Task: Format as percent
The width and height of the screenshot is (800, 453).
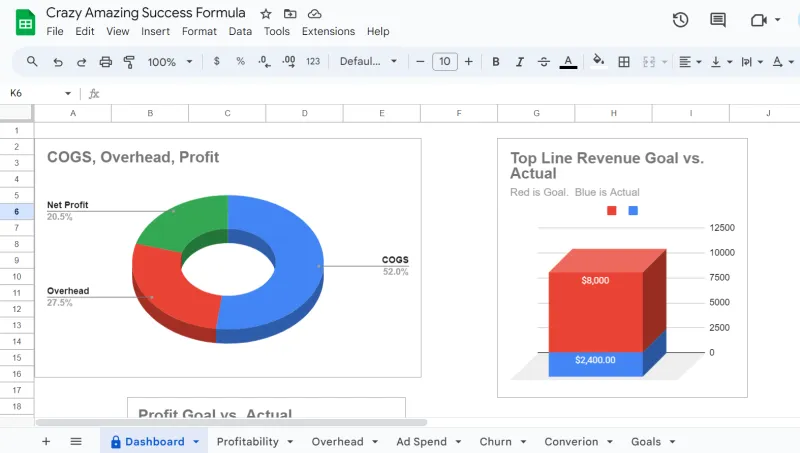Action: tap(240, 61)
